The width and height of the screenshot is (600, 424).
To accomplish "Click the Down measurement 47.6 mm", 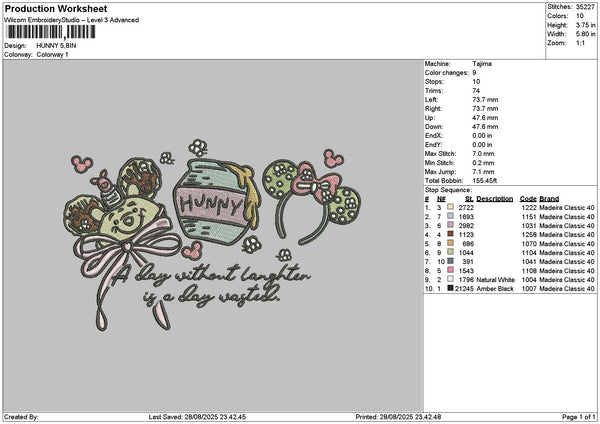I will [x=485, y=127].
